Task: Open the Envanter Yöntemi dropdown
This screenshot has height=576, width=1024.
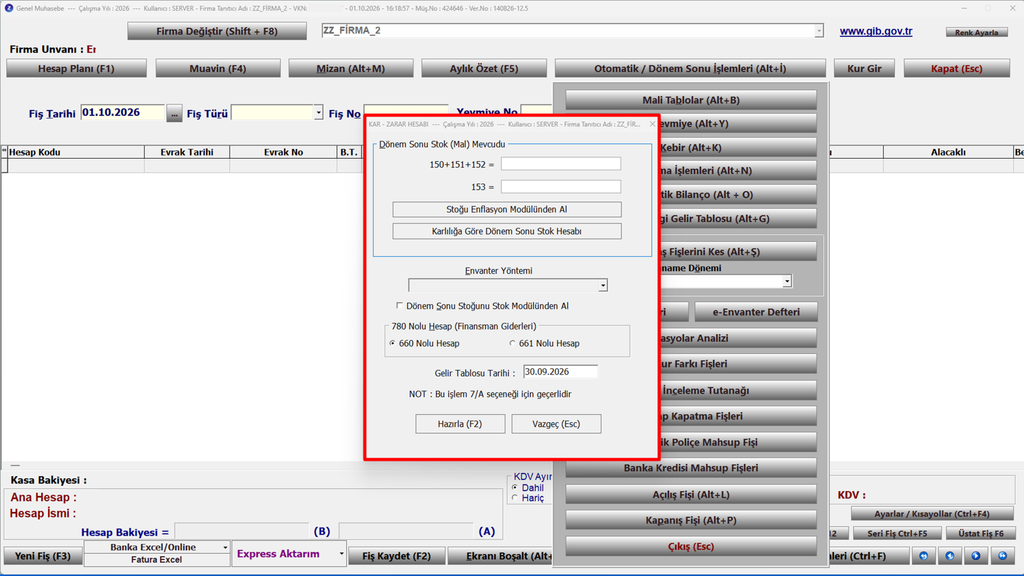Action: pos(603,285)
